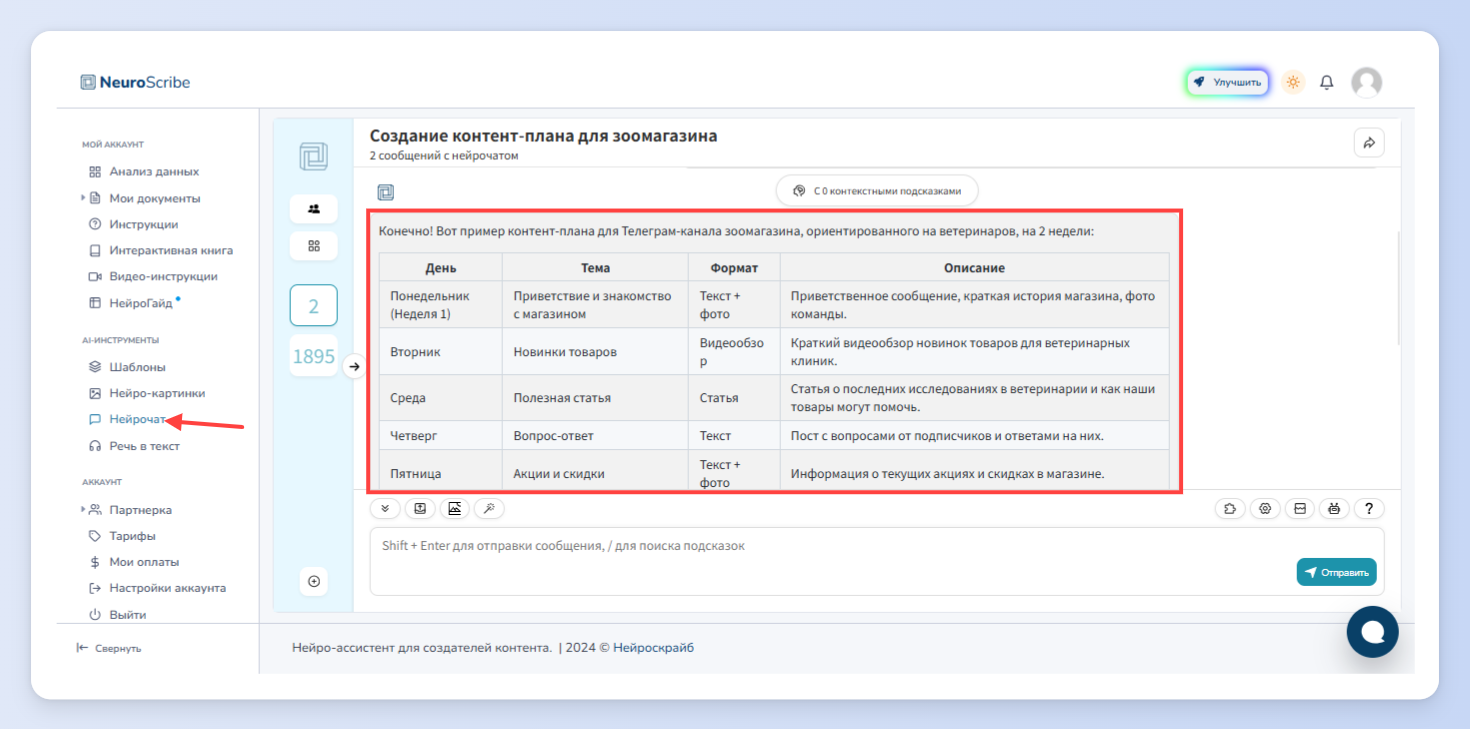This screenshot has width=1470, height=729.
Task: Click the Шаблоны layers icon
Action: pyautogui.click(x=95, y=367)
